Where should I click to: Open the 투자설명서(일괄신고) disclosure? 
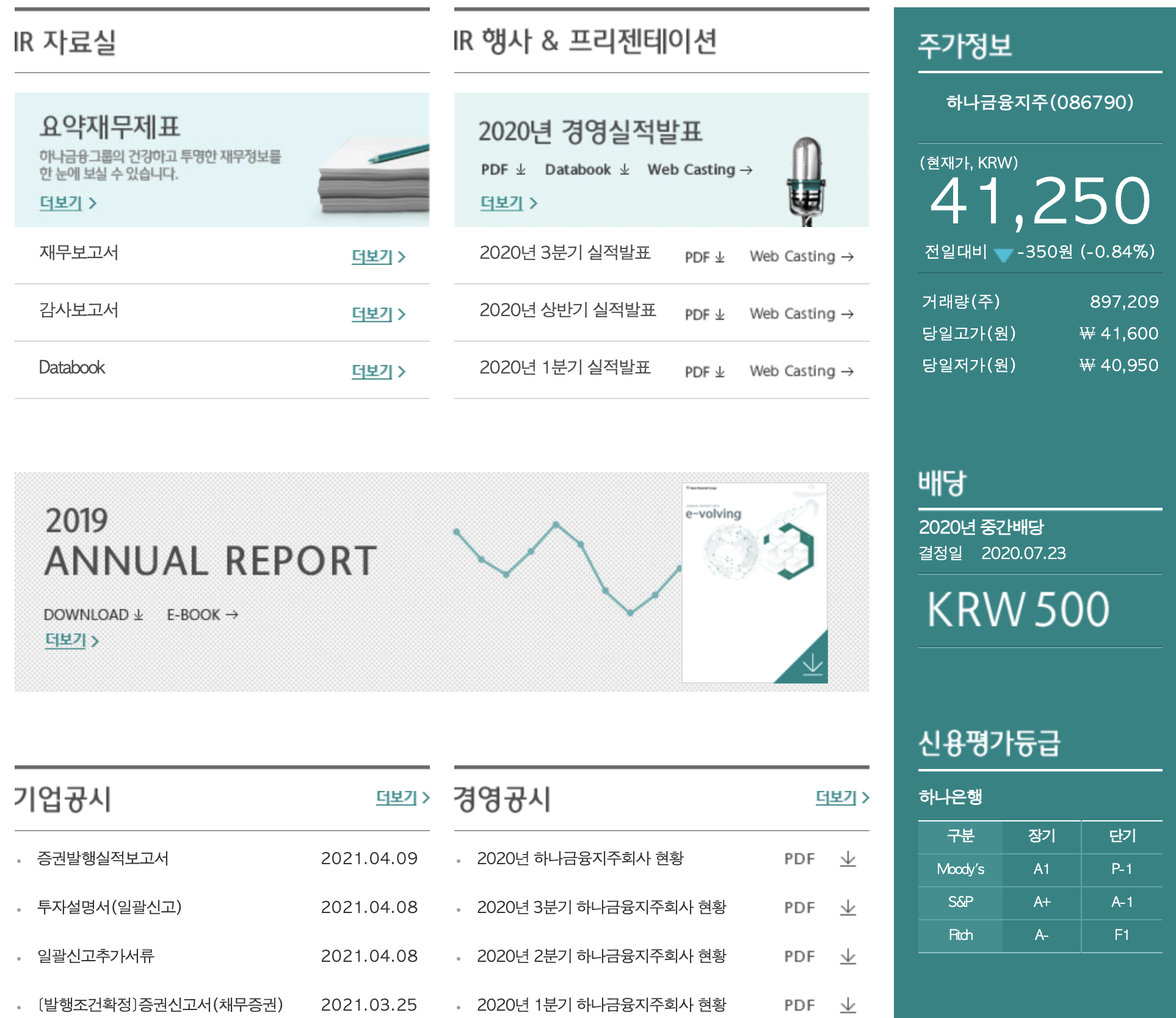109,908
